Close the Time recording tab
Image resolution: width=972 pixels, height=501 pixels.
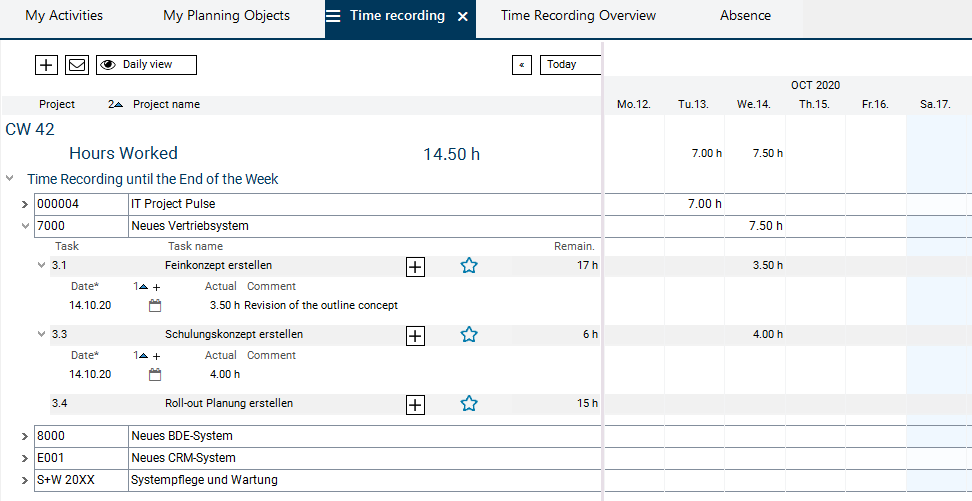tap(462, 17)
